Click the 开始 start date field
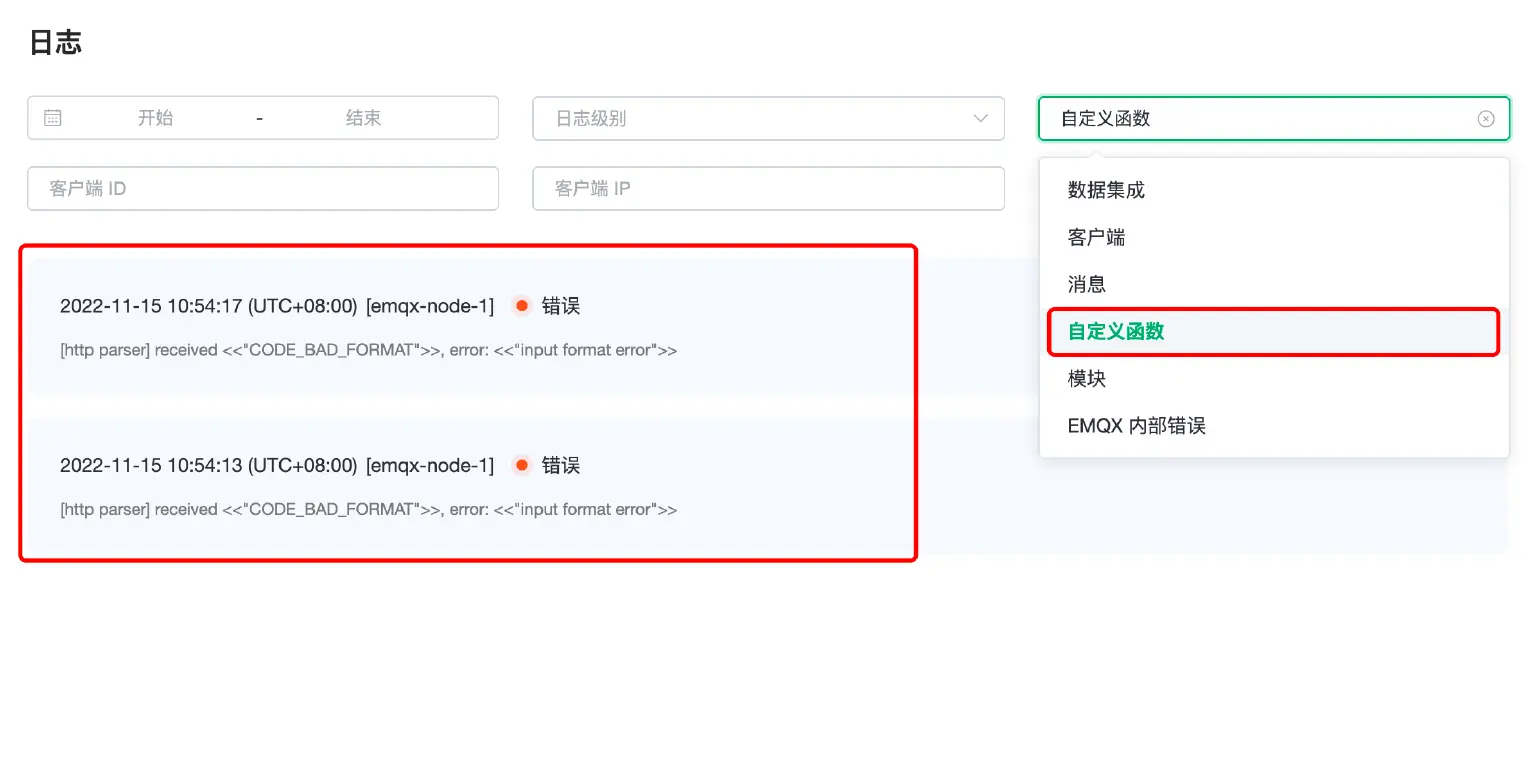This screenshot has width=1536, height=761. pos(155,117)
